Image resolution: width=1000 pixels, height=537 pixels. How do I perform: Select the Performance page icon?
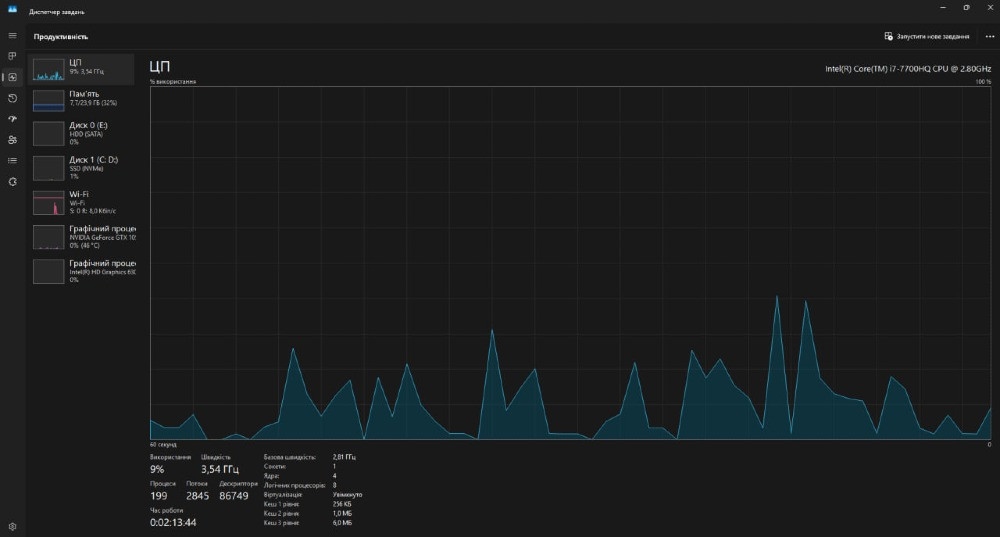pos(13,77)
